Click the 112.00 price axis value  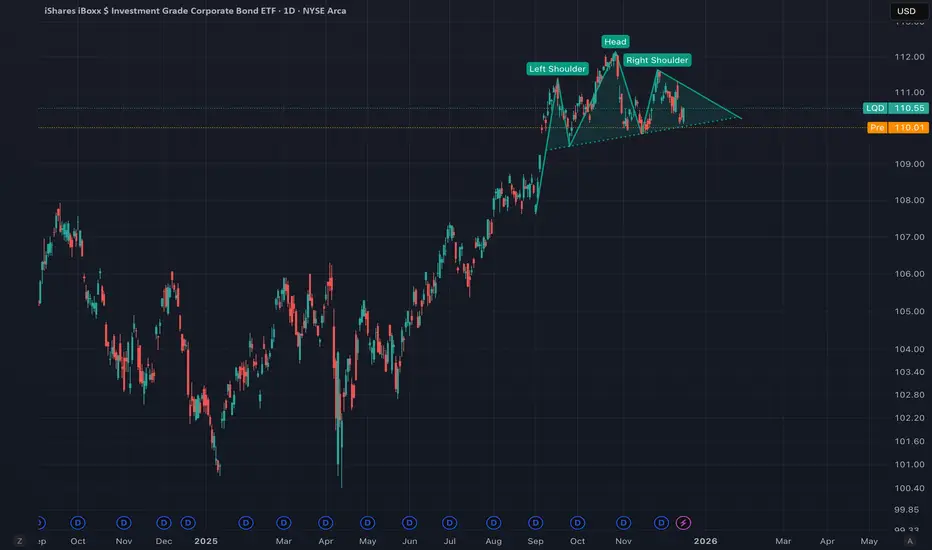click(x=910, y=57)
